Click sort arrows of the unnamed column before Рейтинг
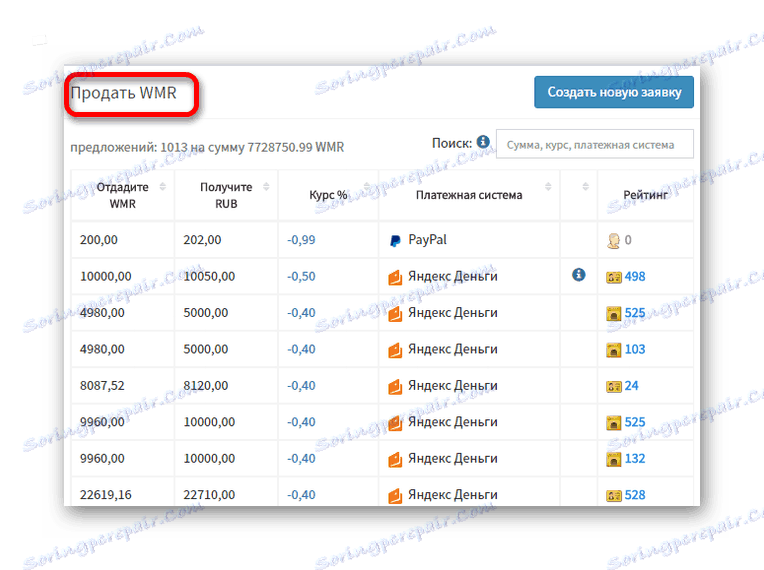 pyautogui.click(x=586, y=187)
